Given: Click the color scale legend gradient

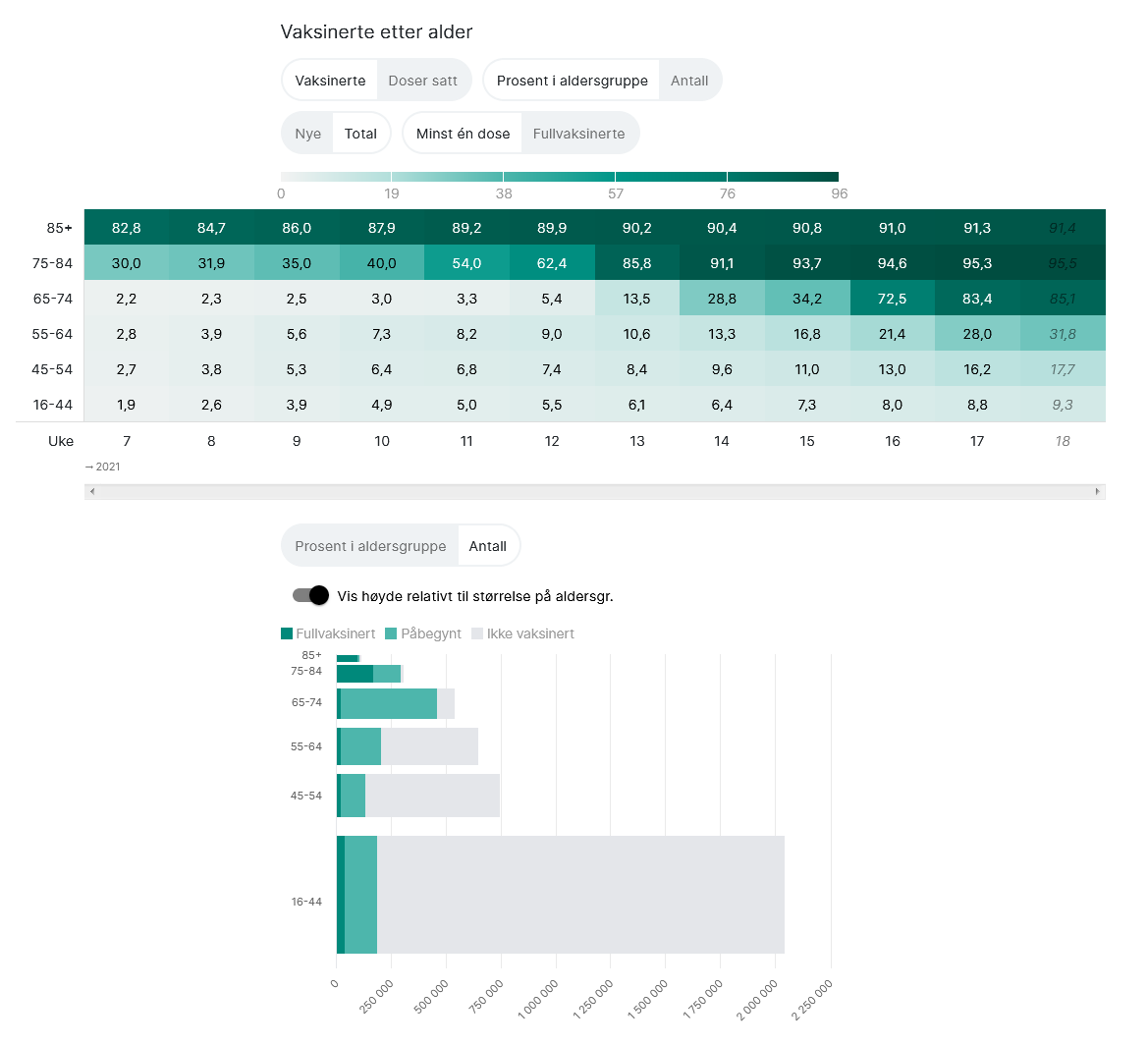Looking at the screenshot, I should [560, 177].
